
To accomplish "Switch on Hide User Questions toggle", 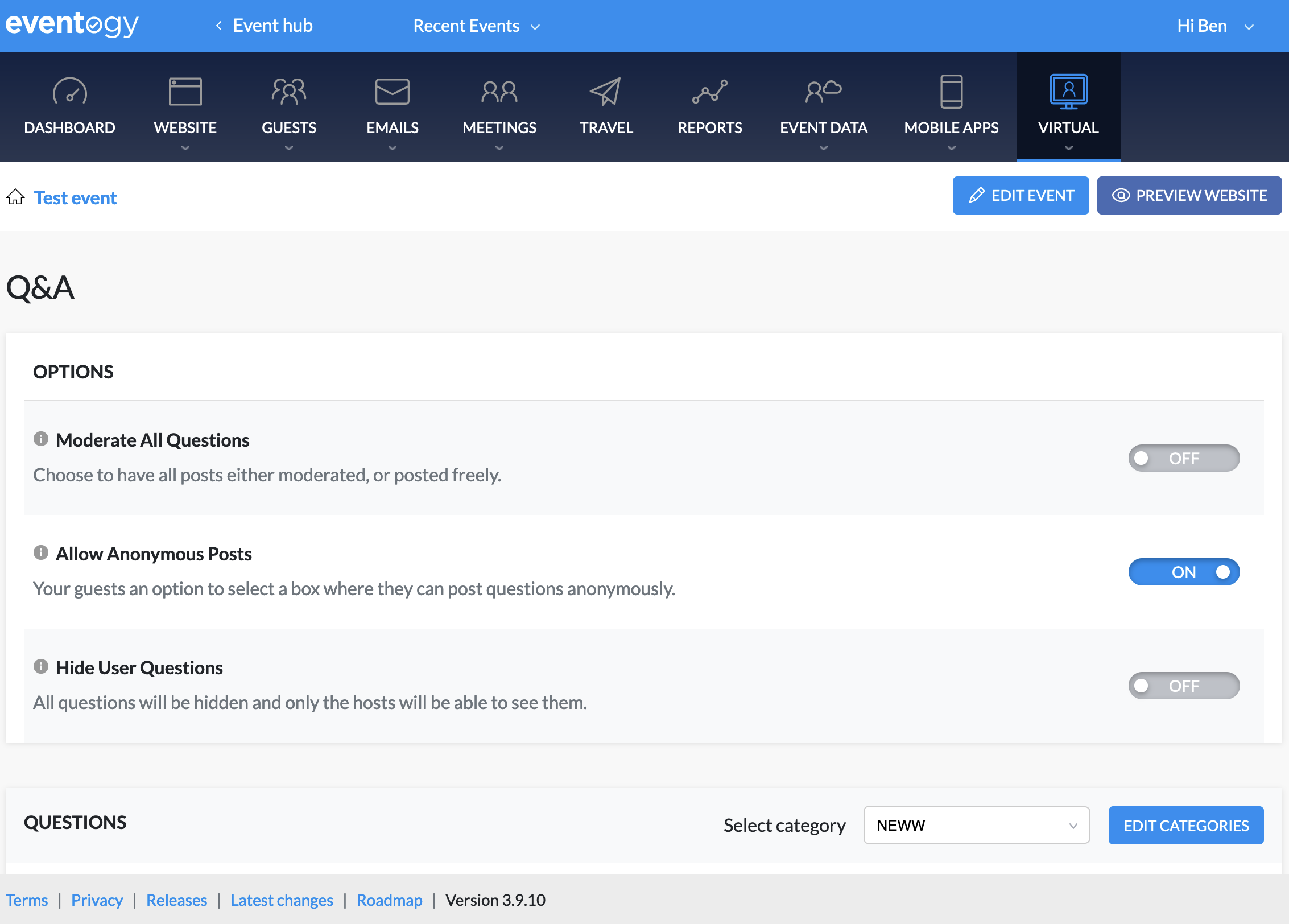I will click(x=1184, y=686).
